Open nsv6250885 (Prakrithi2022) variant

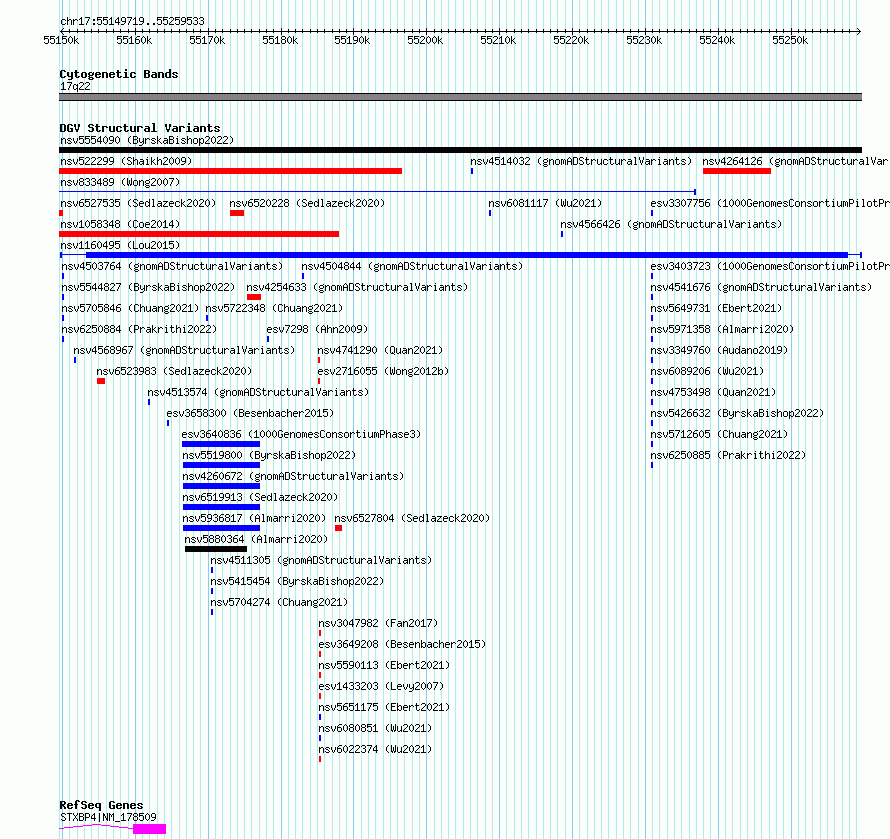coord(728,455)
